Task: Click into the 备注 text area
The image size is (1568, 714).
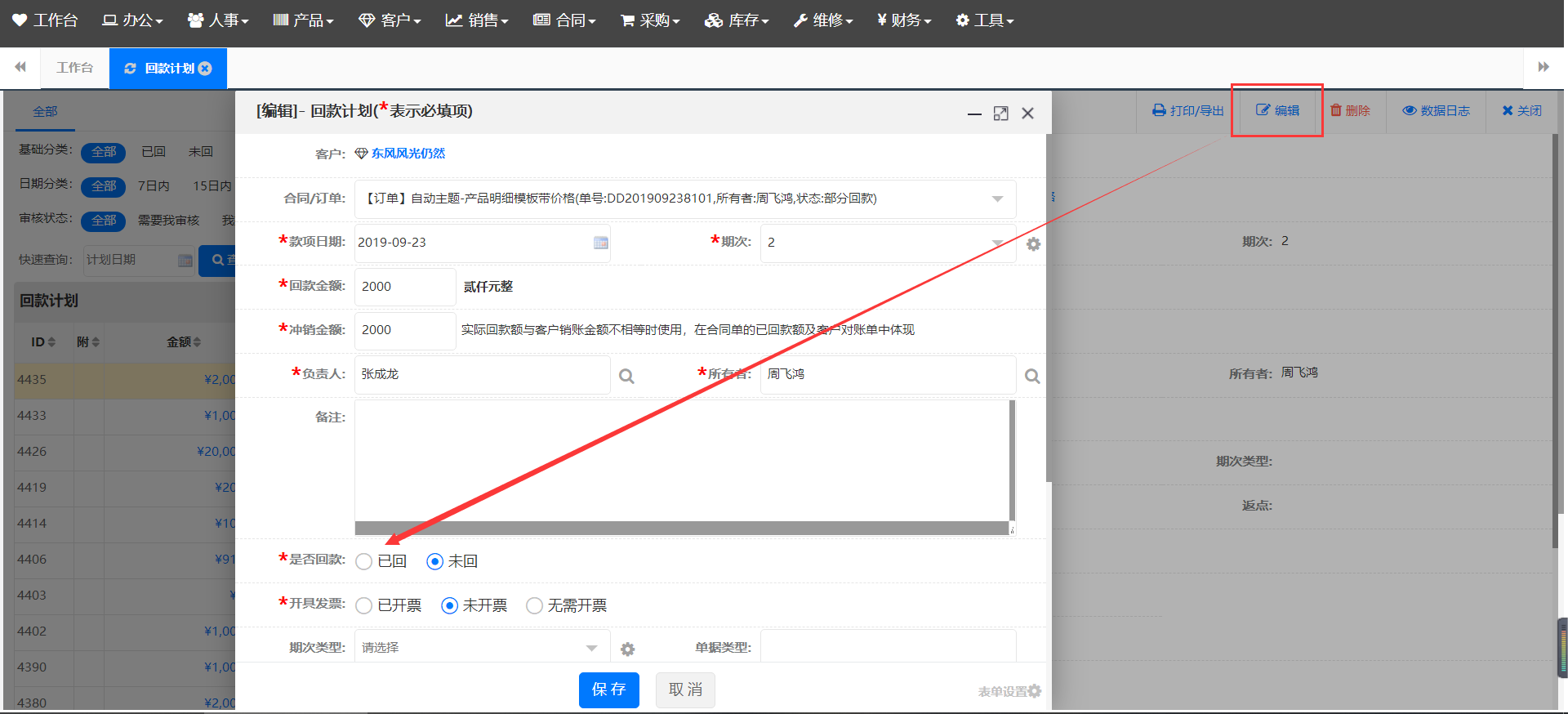Action: [x=682, y=461]
